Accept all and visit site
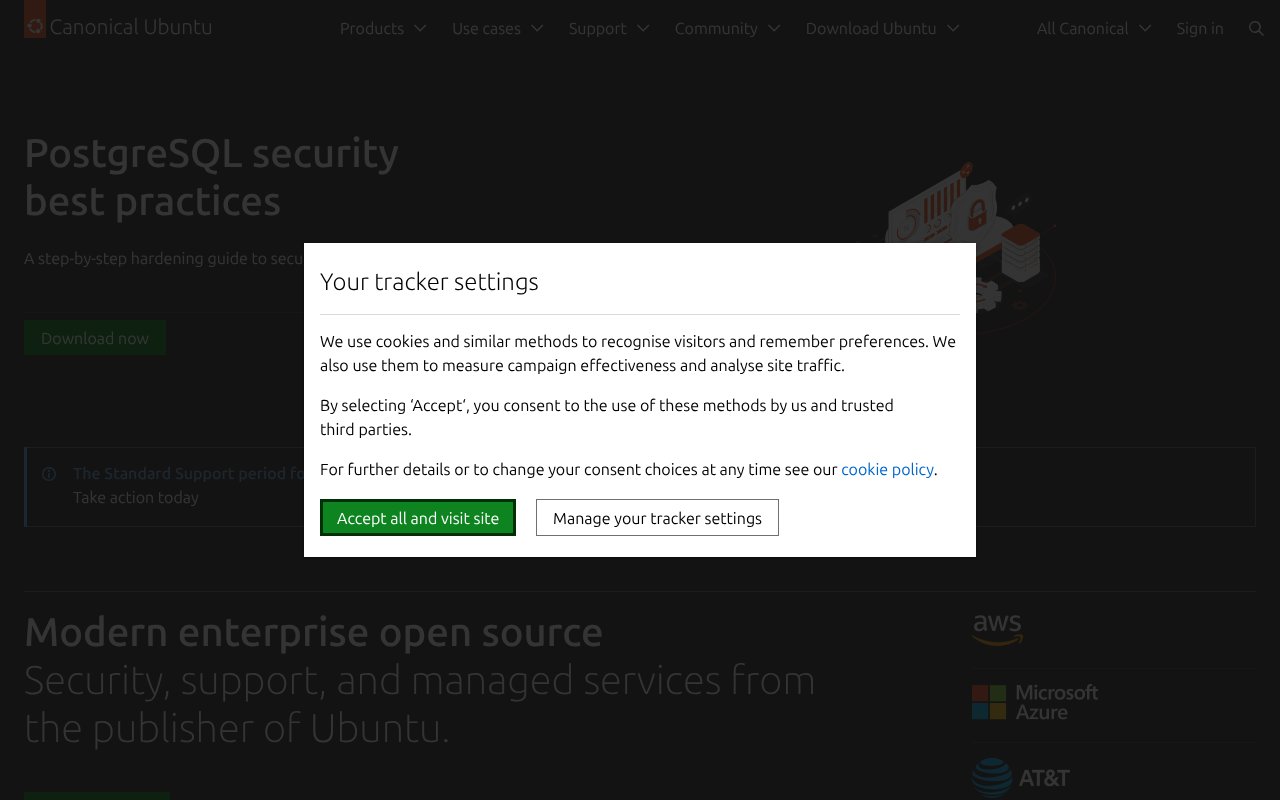 coord(418,518)
